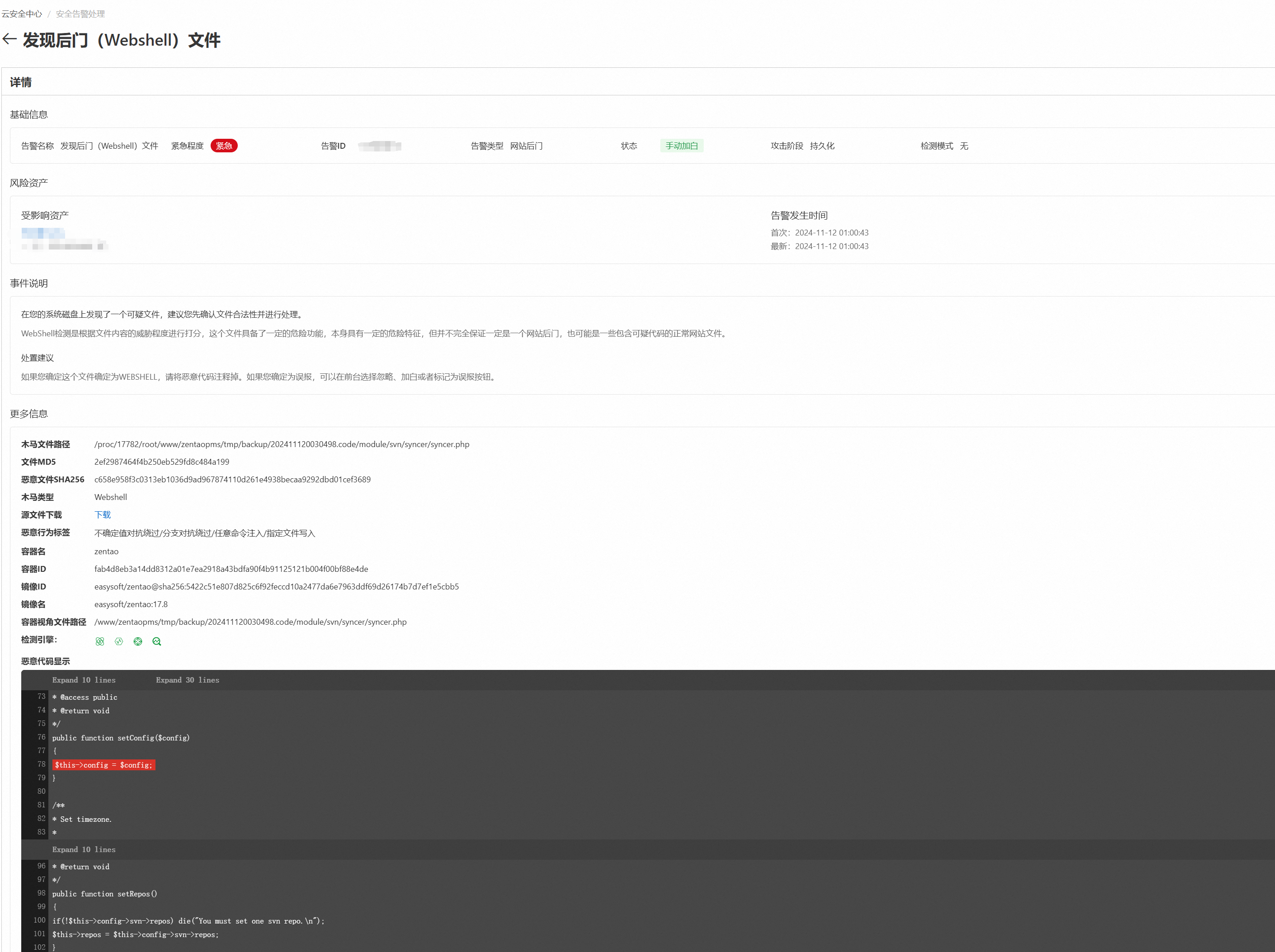Click the 持久化 attack stage value

(x=822, y=146)
